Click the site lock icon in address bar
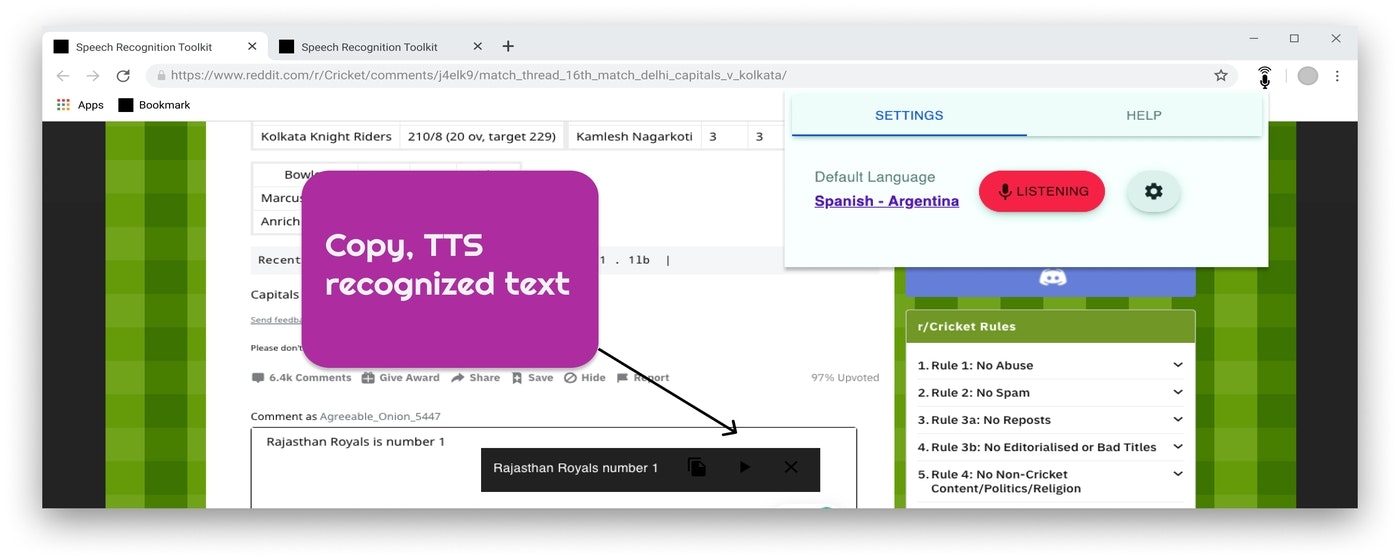This screenshot has width=1400, height=560. [159, 76]
